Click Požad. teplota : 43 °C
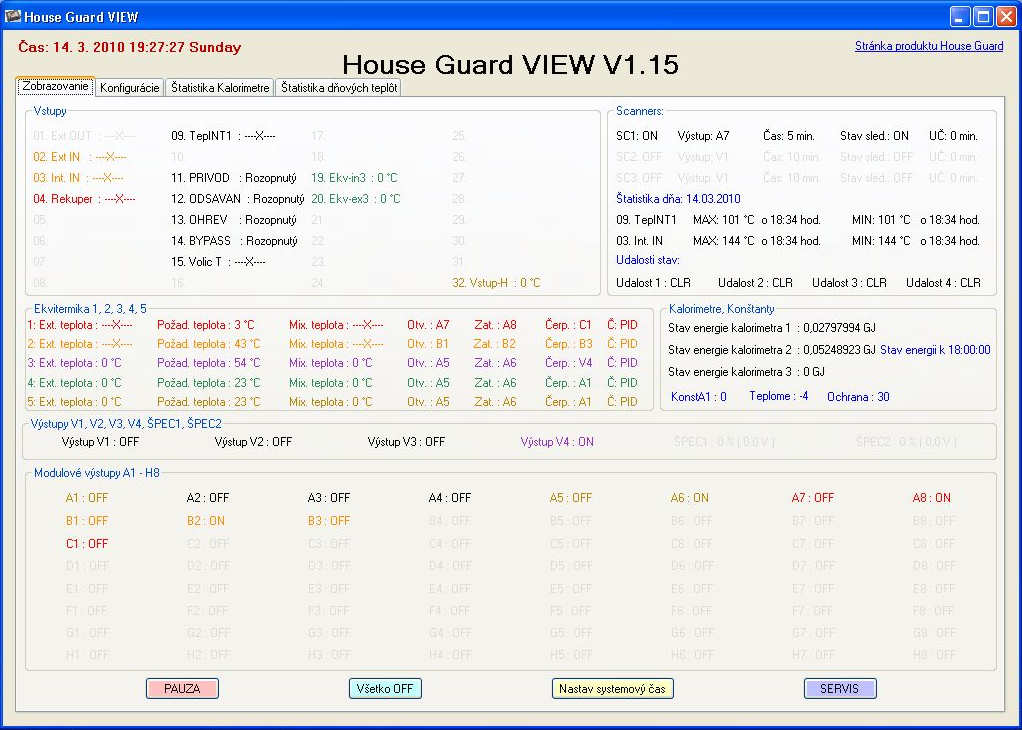1022x730 pixels. pyautogui.click(x=209, y=343)
